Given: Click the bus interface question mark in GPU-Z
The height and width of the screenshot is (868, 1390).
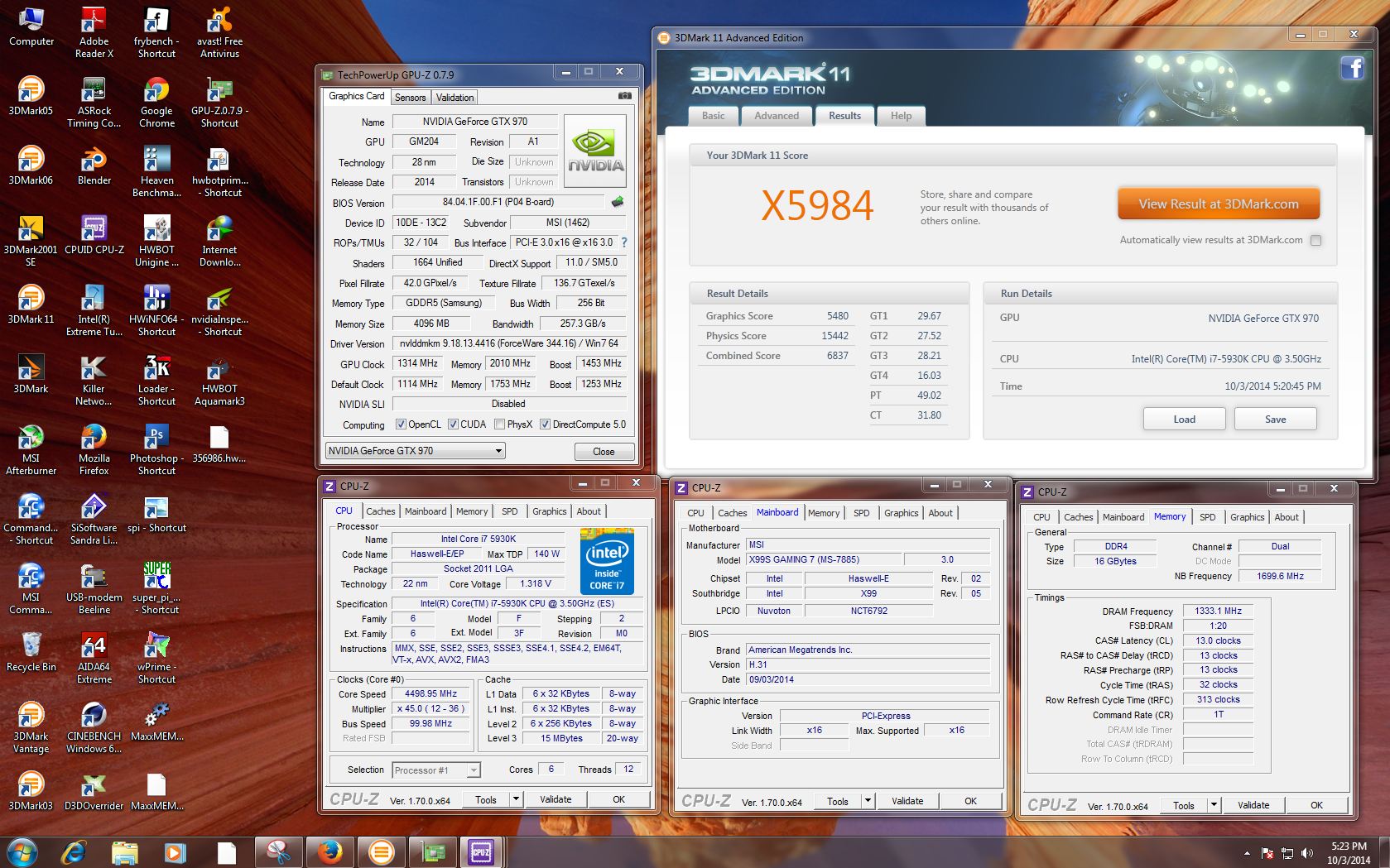Looking at the screenshot, I should click(x=624, y=242).
